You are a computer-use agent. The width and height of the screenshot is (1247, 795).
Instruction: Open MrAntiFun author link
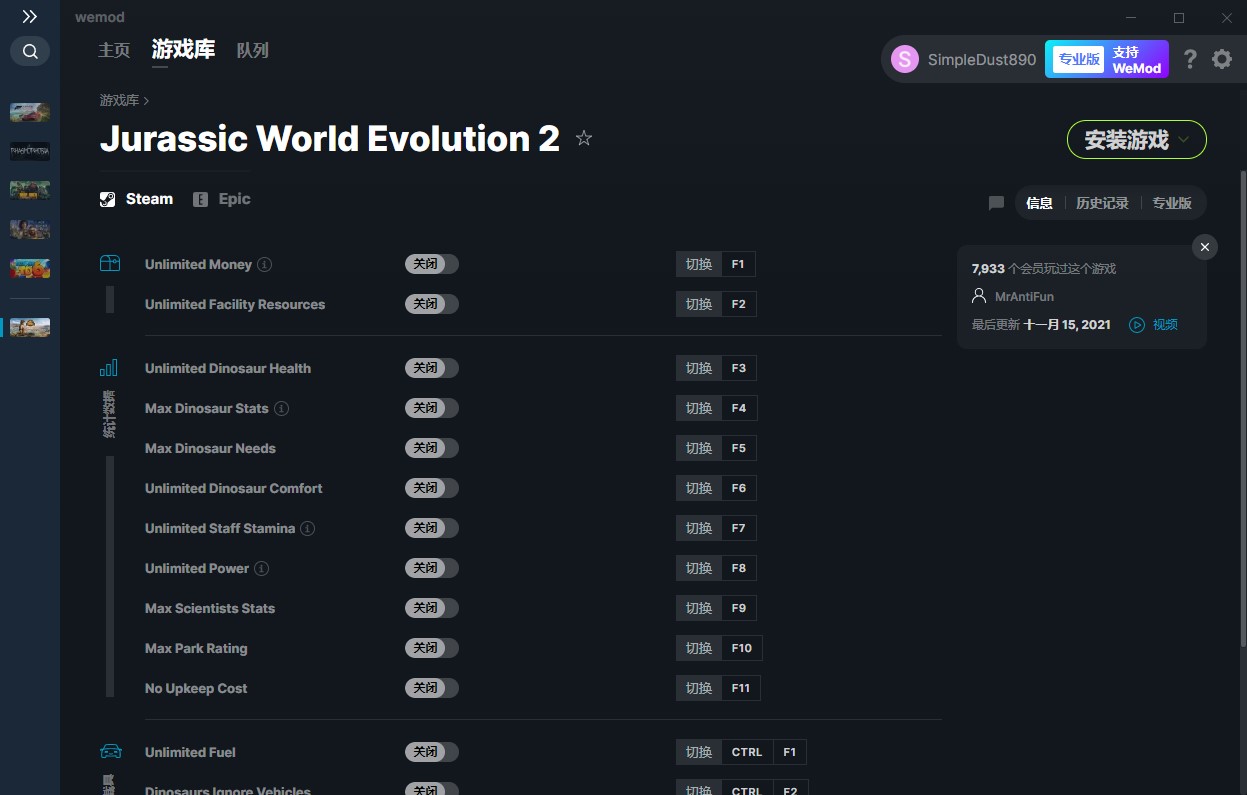(1024, 296)
